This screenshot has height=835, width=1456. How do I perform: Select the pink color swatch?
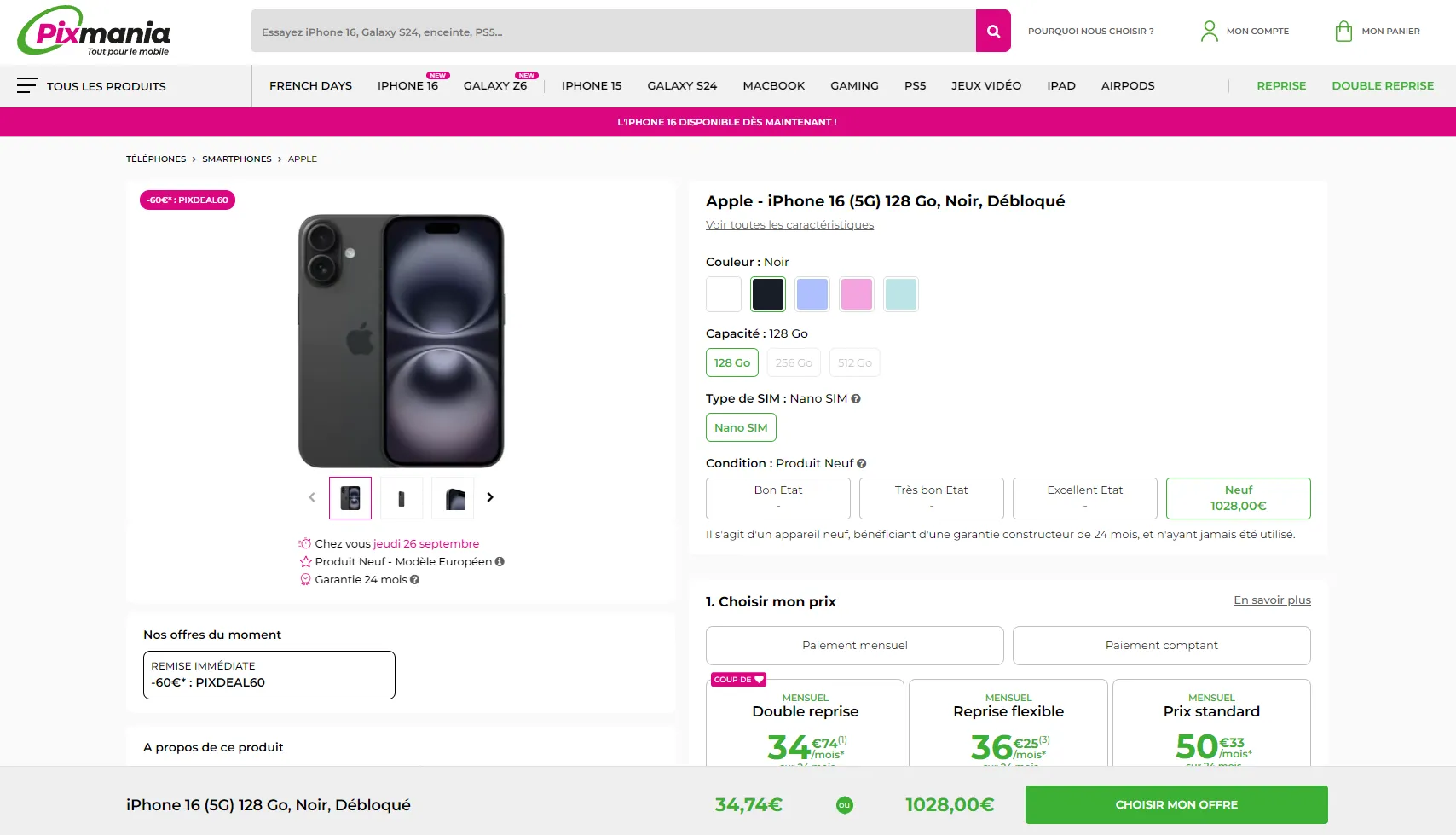[x=857, y=294]
